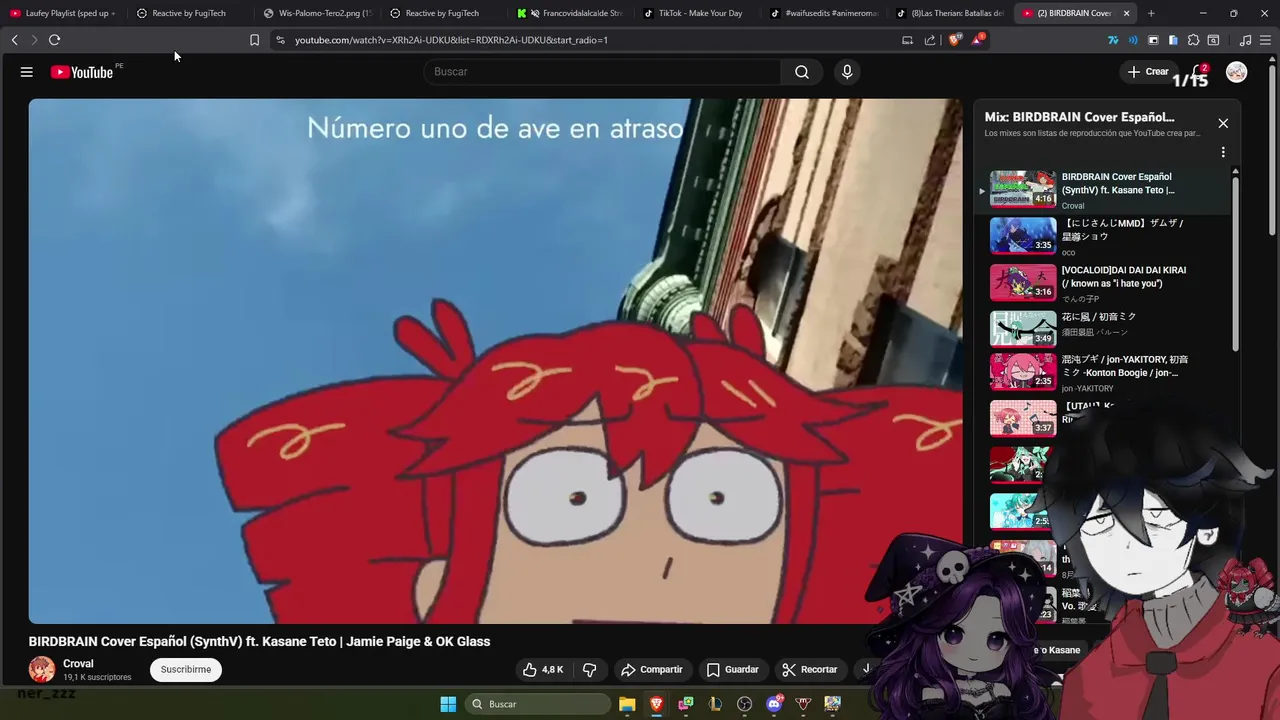Screen dimensions: 1280x720
Task: Switch to #waifusedits tab
Action: click(x=824, y=13)
